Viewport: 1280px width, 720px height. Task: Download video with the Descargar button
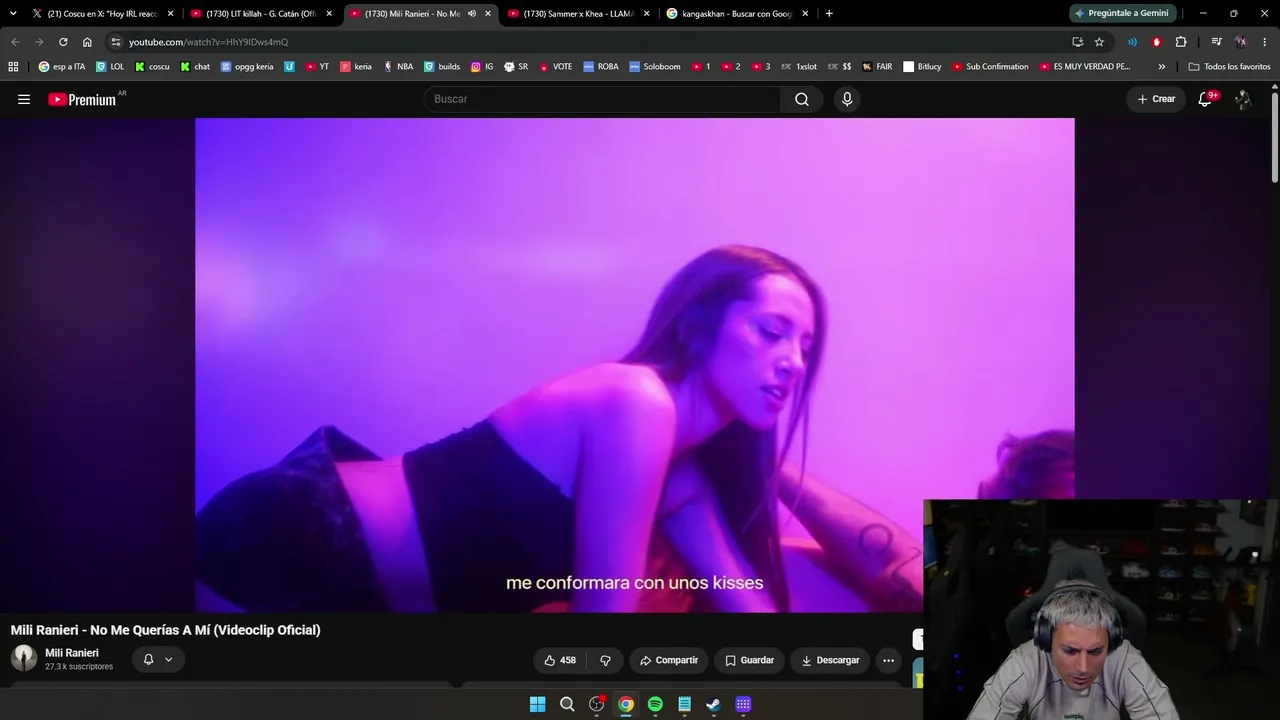pos(830,660)
